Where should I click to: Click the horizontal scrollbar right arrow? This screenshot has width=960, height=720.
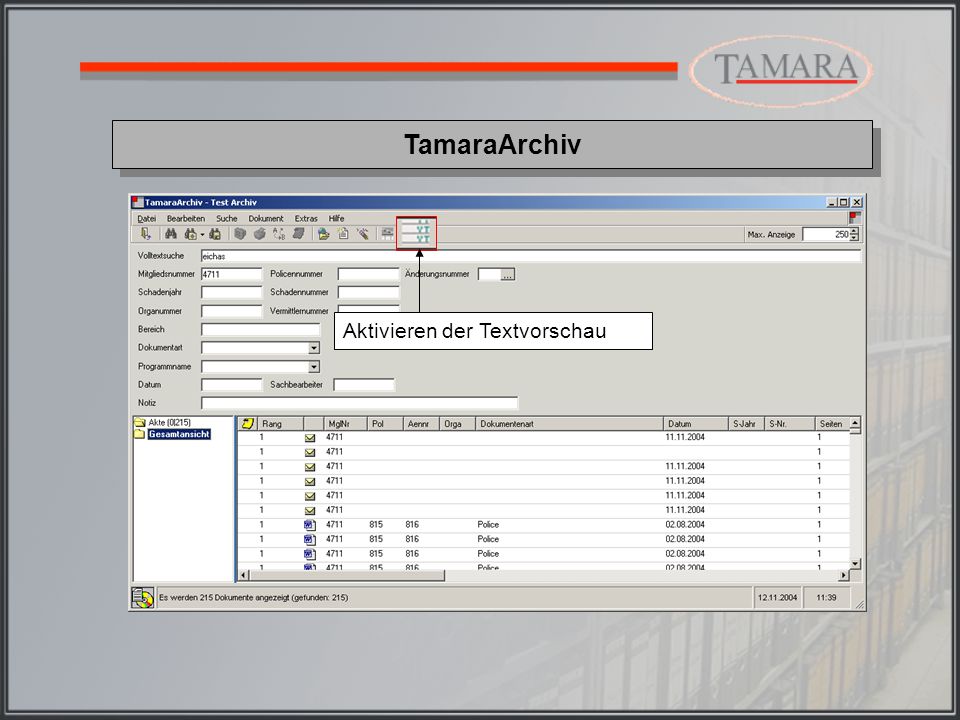[844, 576]
